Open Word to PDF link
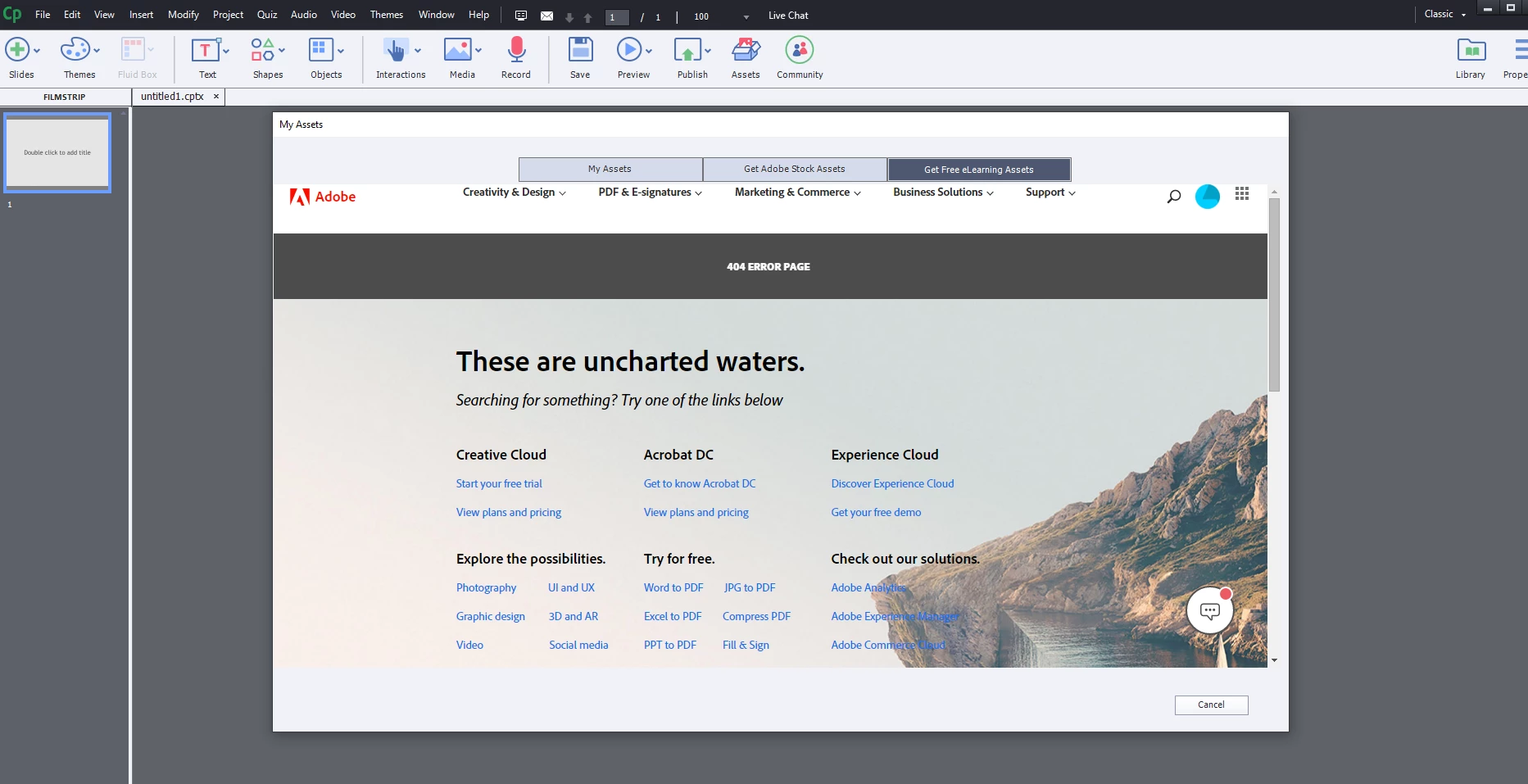Viewport: 1528px width, 784px height. pos(673,588)
